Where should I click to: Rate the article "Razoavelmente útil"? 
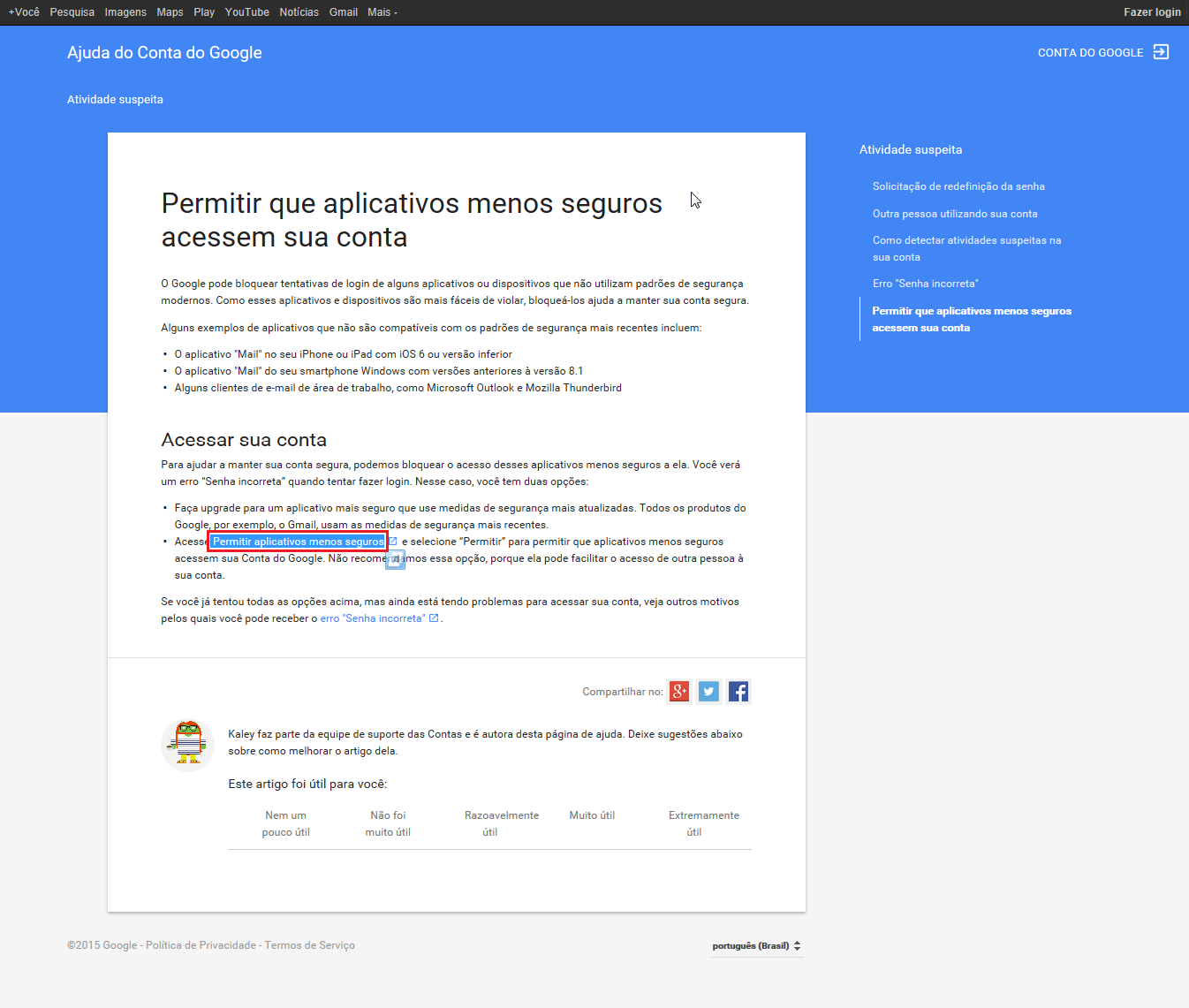[502, 823]
